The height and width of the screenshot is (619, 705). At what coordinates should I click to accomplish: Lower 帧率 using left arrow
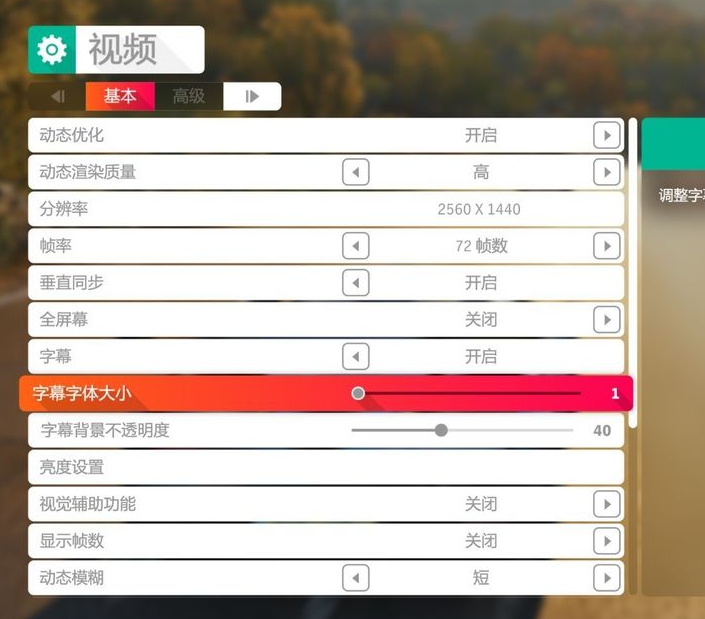tap(356, 246)
